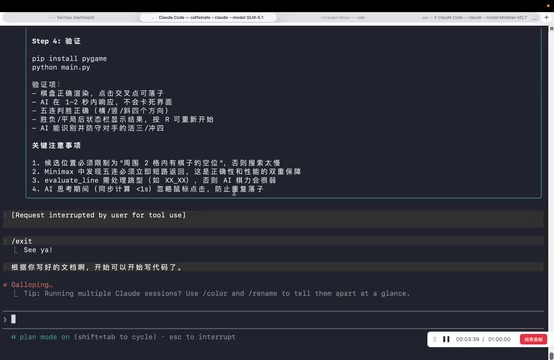The width and height of the screenshot is (554, 360).
Task: Click the line starting '2. Minimax'
Action: point(166,172)
